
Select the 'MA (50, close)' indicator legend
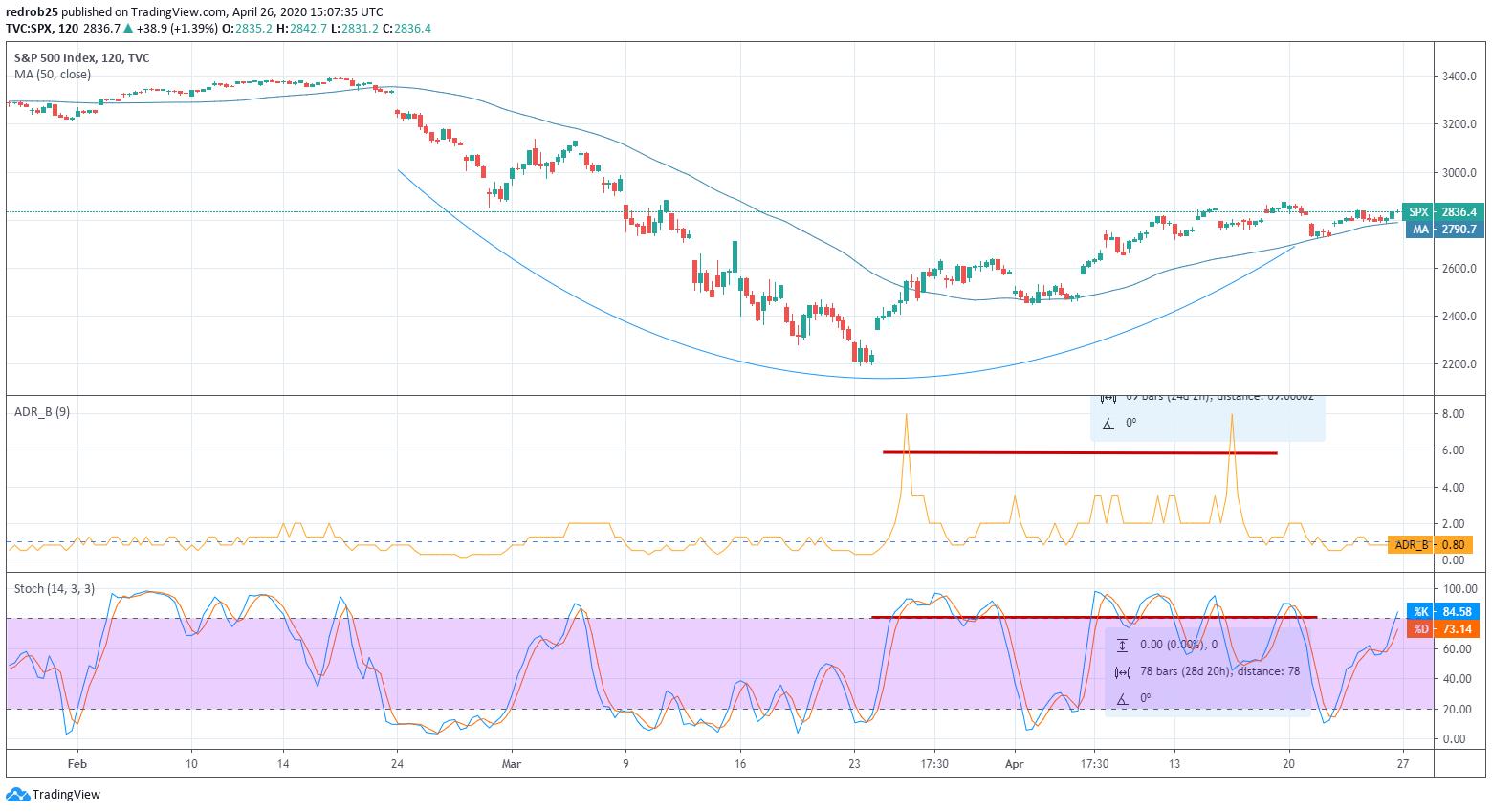tap(53, 75)
